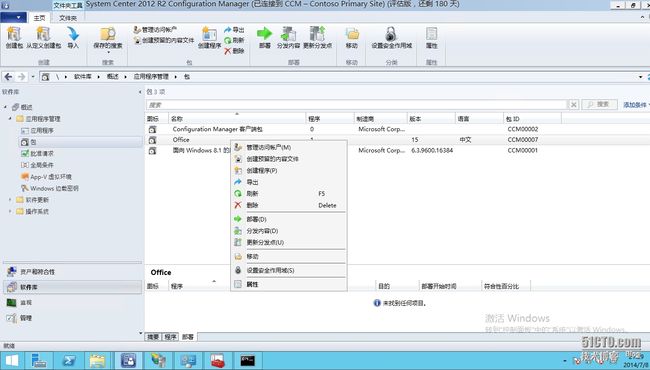Expand the 软件更新 tree folder
The height and width of the screenshot is (370, 650).
coord(10,200)
